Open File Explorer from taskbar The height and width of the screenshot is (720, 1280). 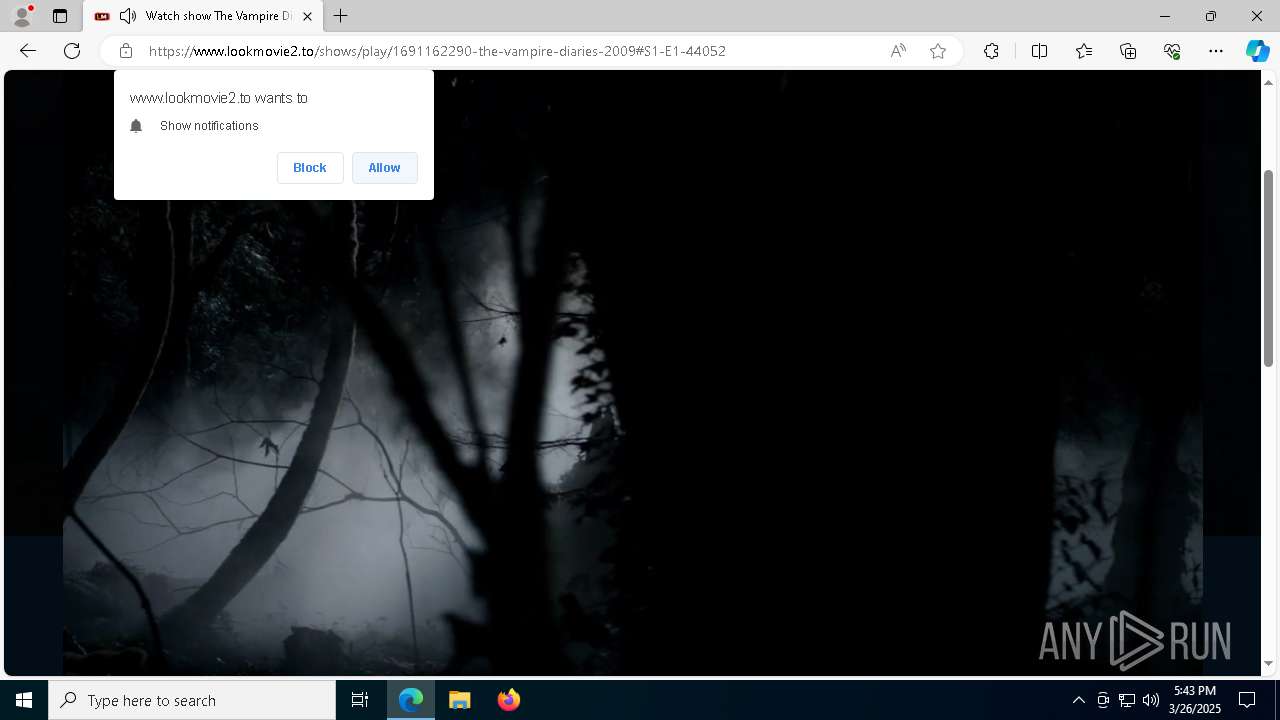[460, 700]
